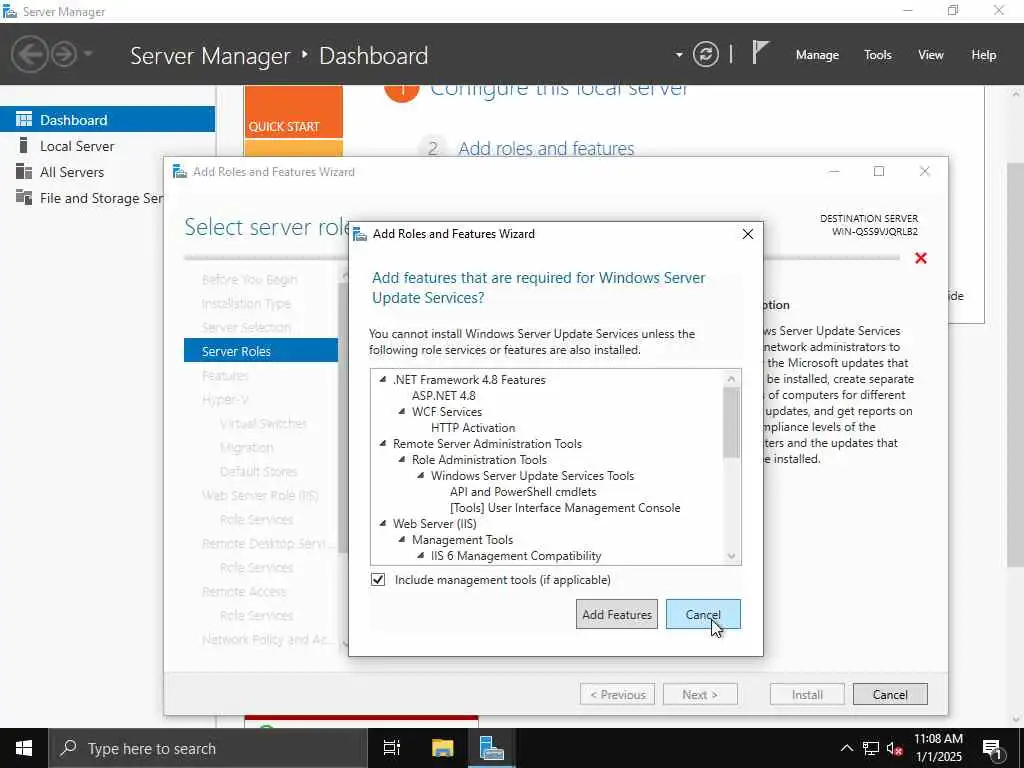Open the Help menu
This screenshot has width=1024, height=768.
pos(984,55)
